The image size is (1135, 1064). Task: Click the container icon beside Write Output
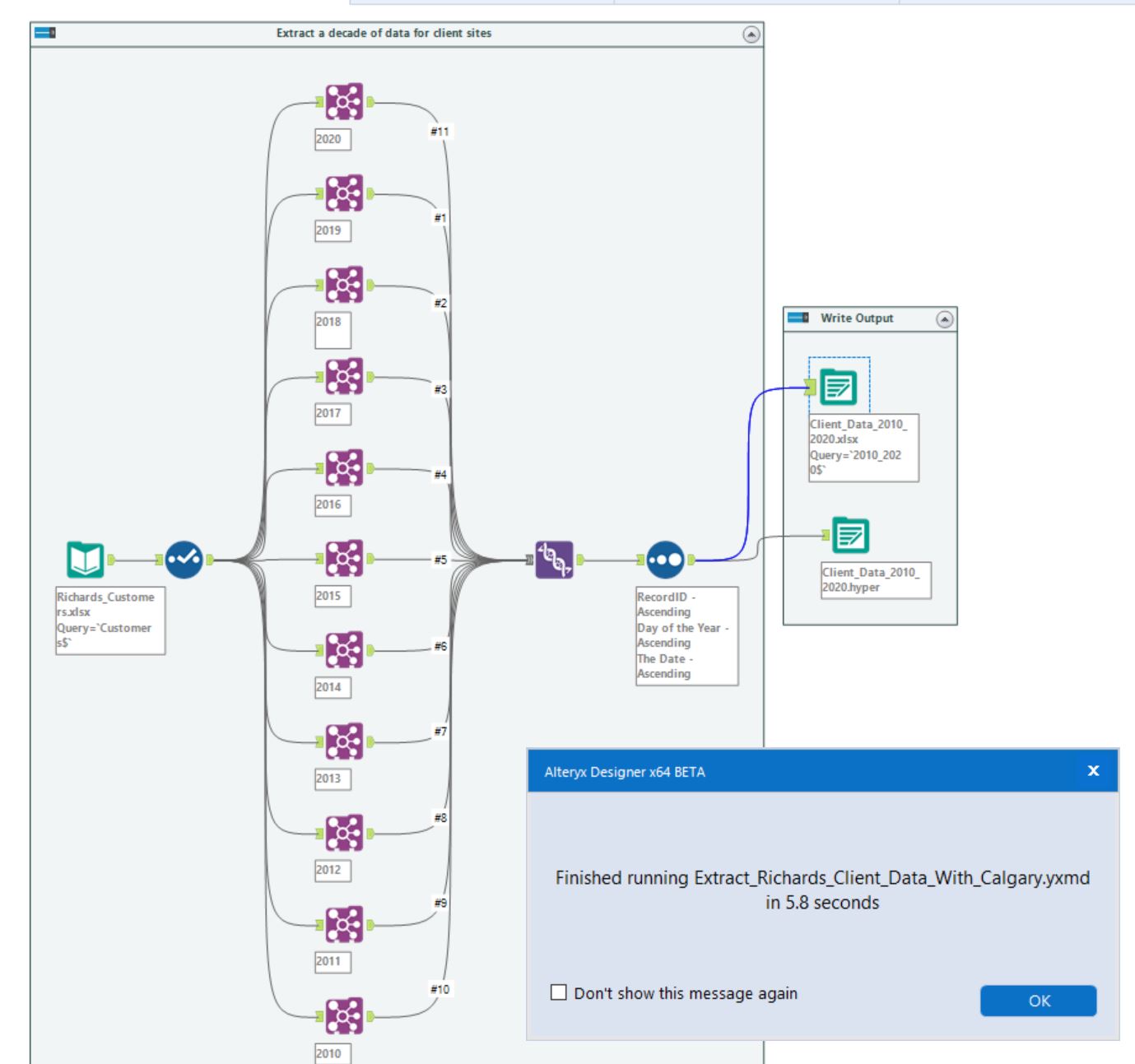click(798, 318)
